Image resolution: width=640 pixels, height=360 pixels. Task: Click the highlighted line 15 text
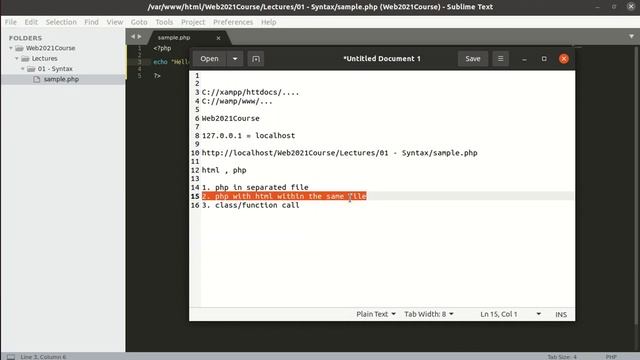click(x=284, y=196)
